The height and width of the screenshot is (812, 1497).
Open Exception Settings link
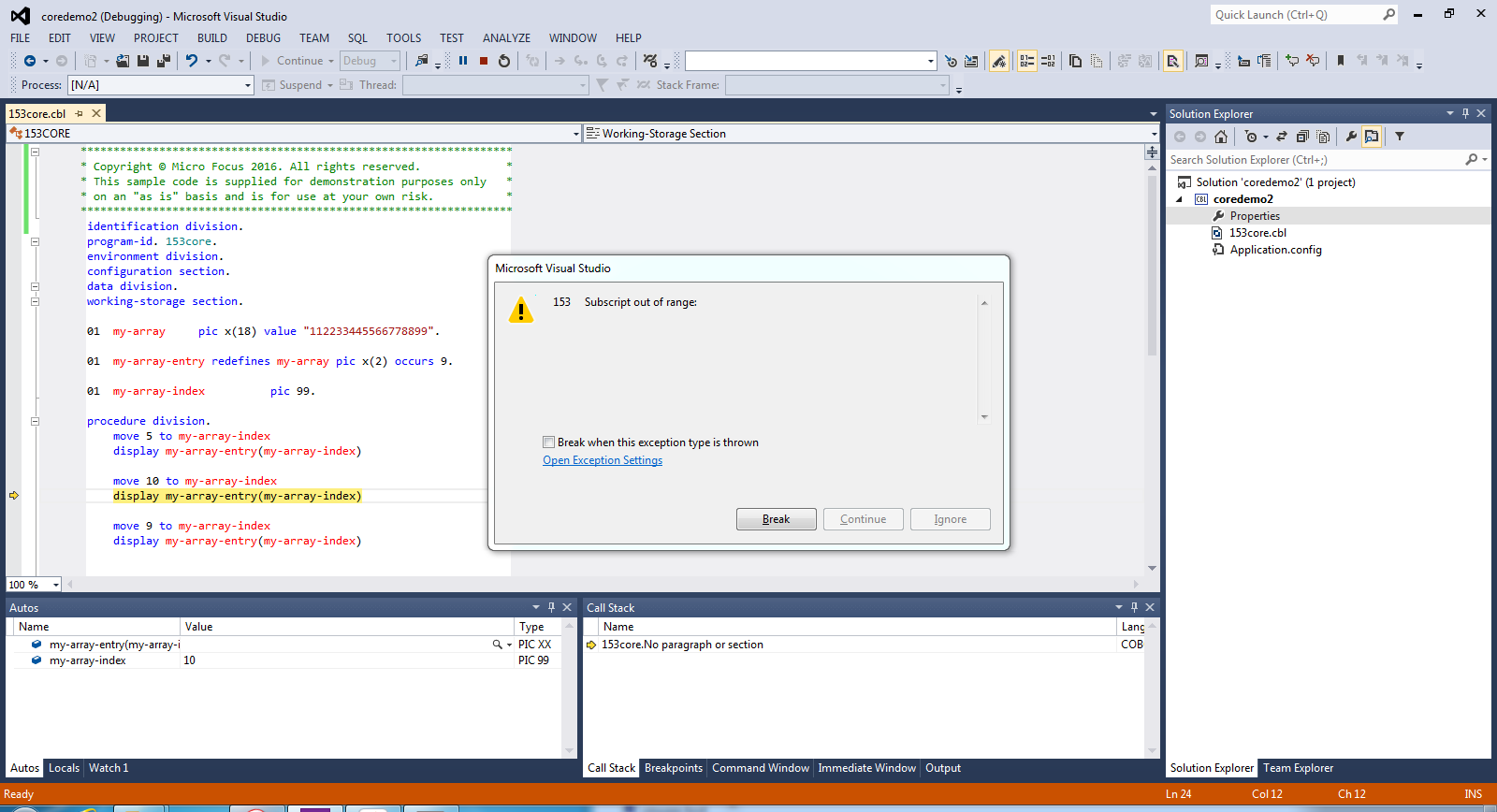point(603,460)
